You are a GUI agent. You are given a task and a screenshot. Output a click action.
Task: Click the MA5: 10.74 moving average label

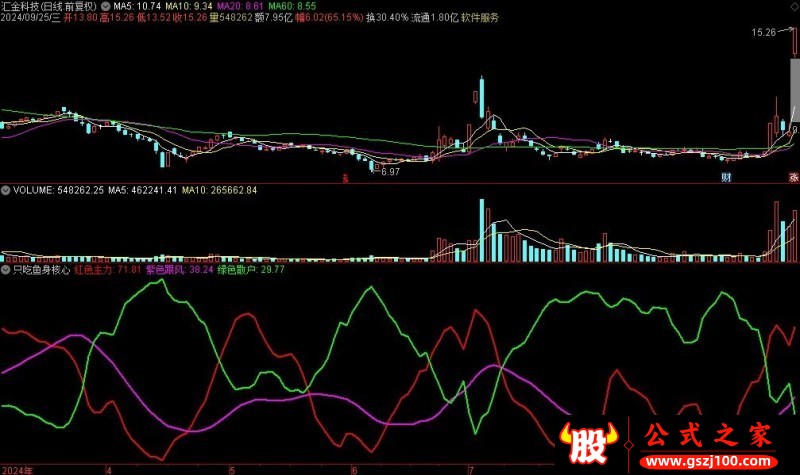[137, 6]
